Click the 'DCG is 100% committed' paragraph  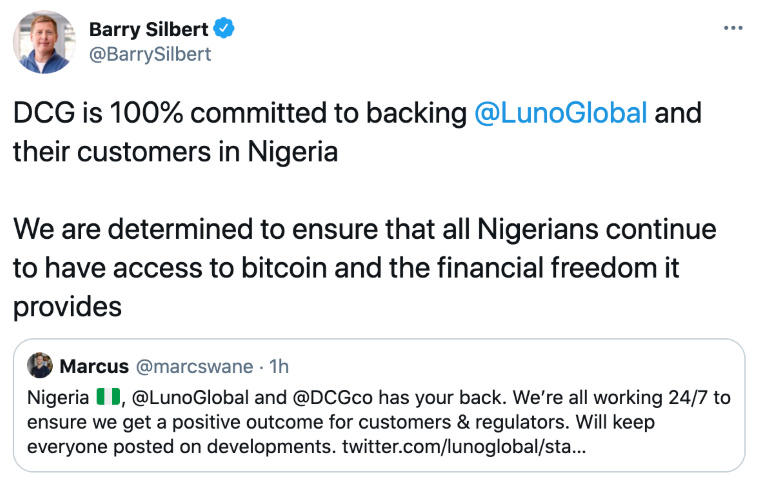point(240,113)
